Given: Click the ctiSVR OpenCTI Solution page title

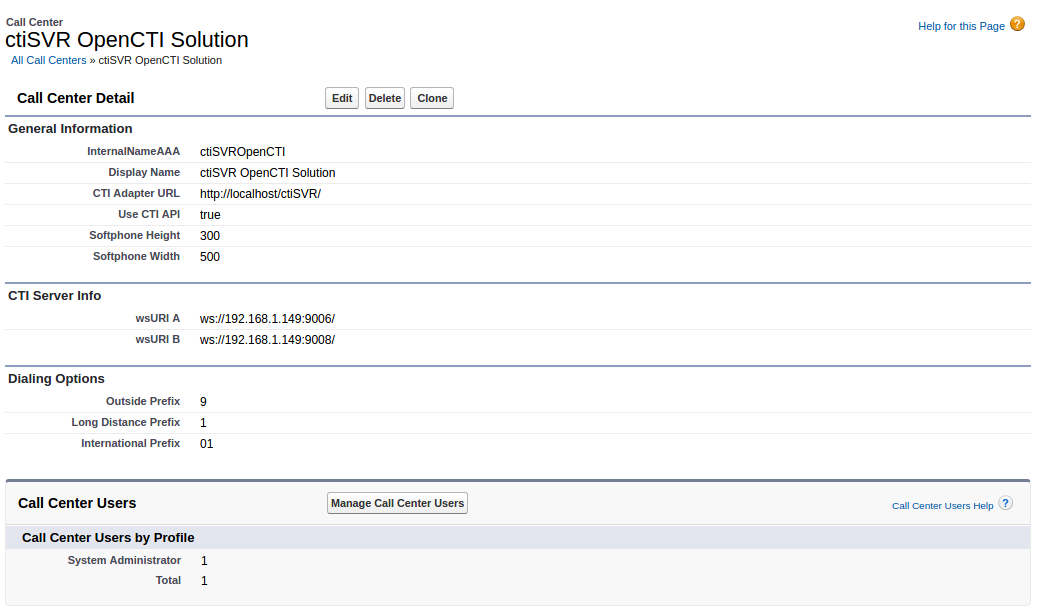Looking at the screenshot, I should point(127,40).
